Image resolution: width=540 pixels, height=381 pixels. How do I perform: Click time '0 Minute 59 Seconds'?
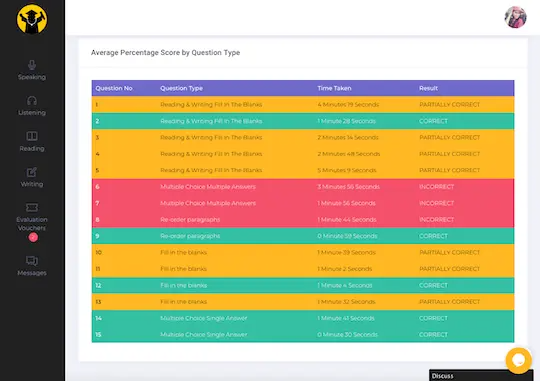point(347,236)
